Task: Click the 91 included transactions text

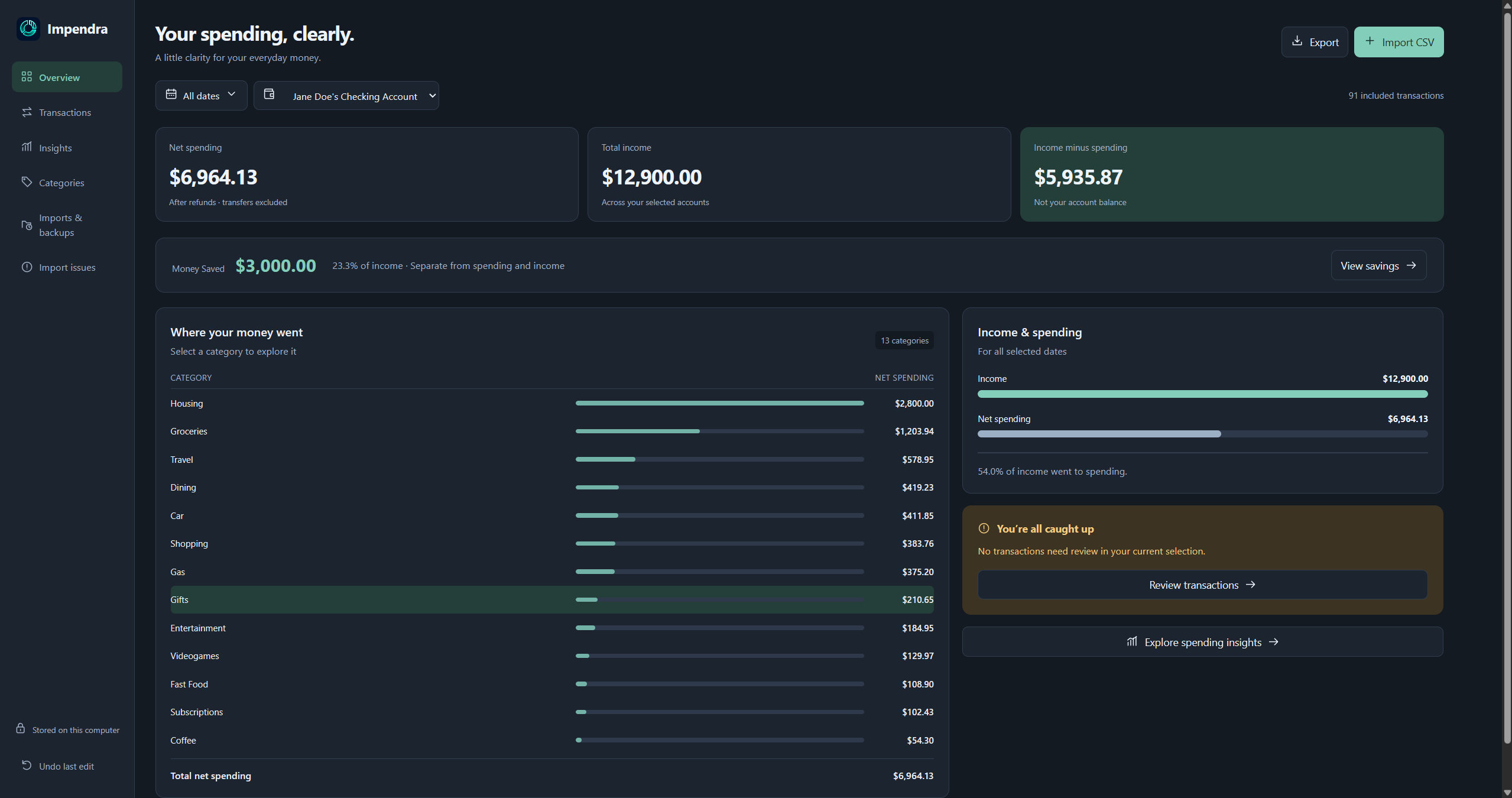Action: coord(1396,96)
